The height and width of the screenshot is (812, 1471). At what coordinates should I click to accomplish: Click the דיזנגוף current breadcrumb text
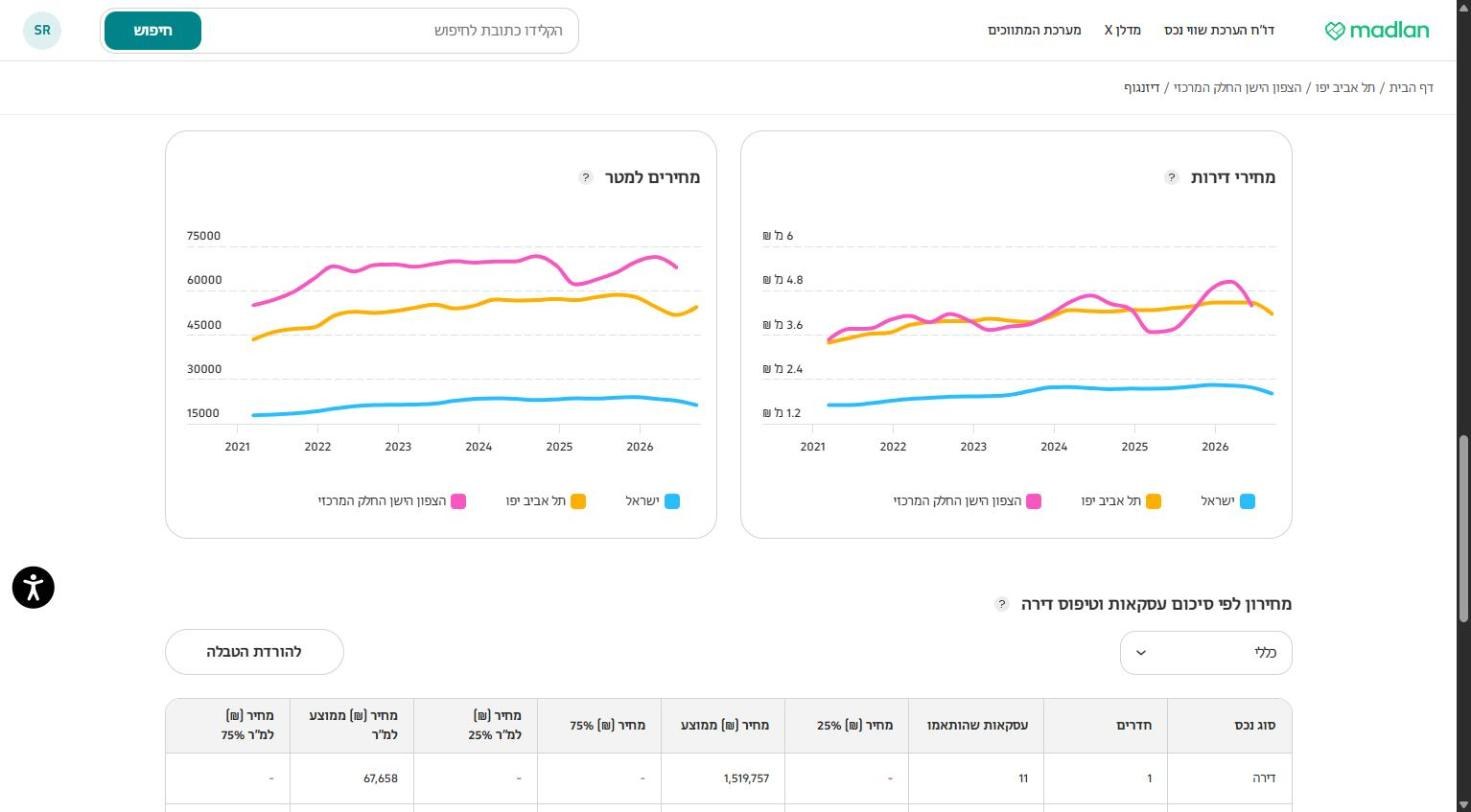tap(1141, 88)
